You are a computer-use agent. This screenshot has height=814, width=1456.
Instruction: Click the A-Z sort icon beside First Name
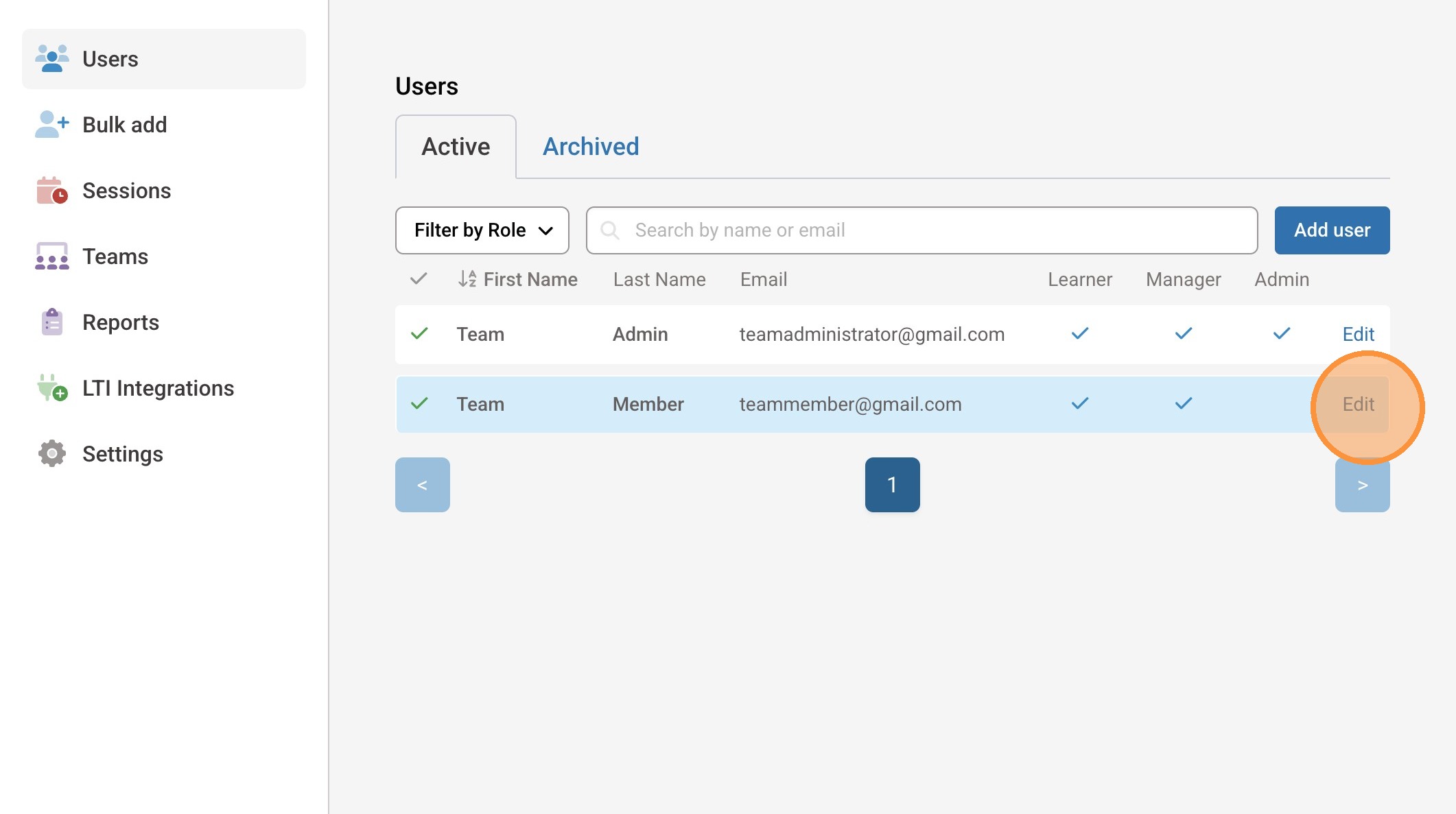click(x=467, y=279)
